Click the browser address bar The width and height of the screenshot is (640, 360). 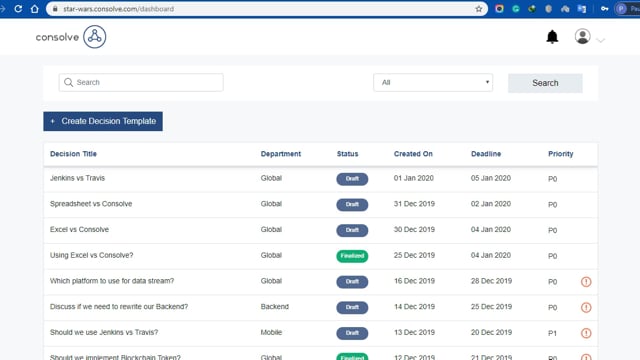[x=265, y=9]
